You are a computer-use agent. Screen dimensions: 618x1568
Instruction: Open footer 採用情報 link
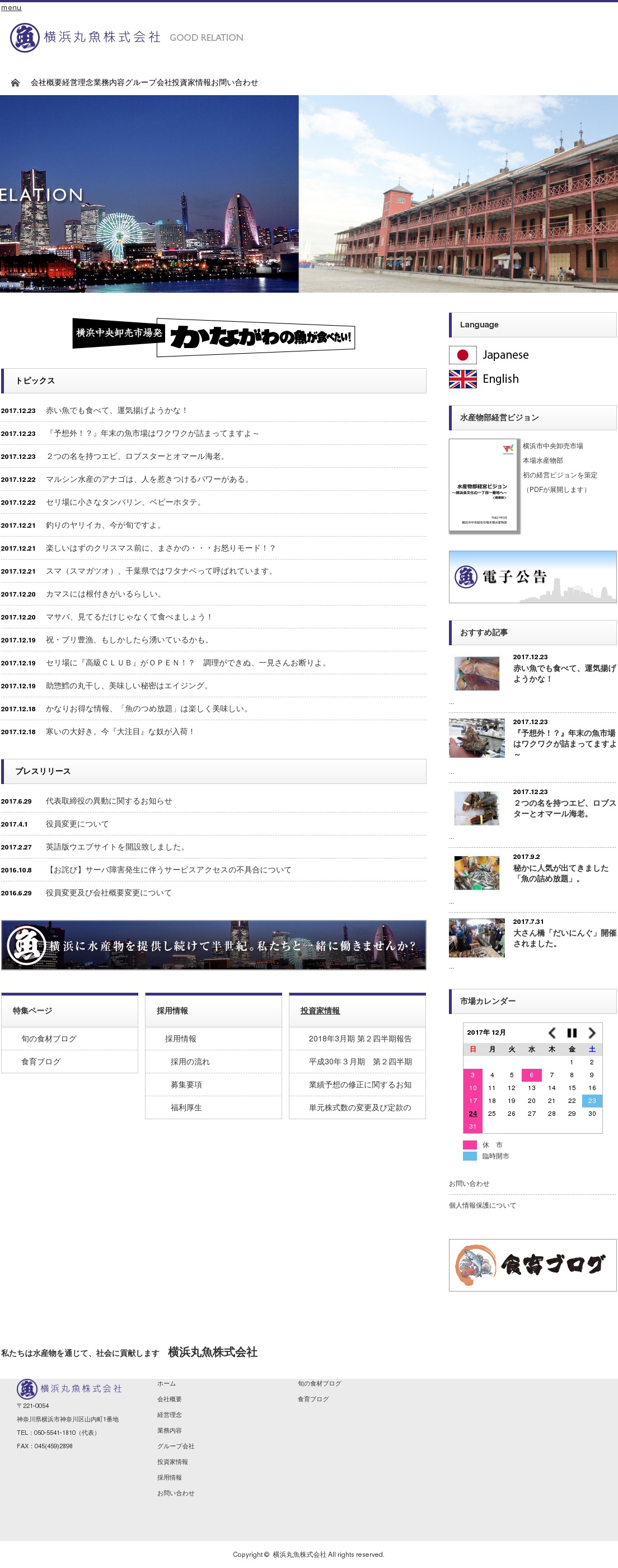coord(169,1478)
